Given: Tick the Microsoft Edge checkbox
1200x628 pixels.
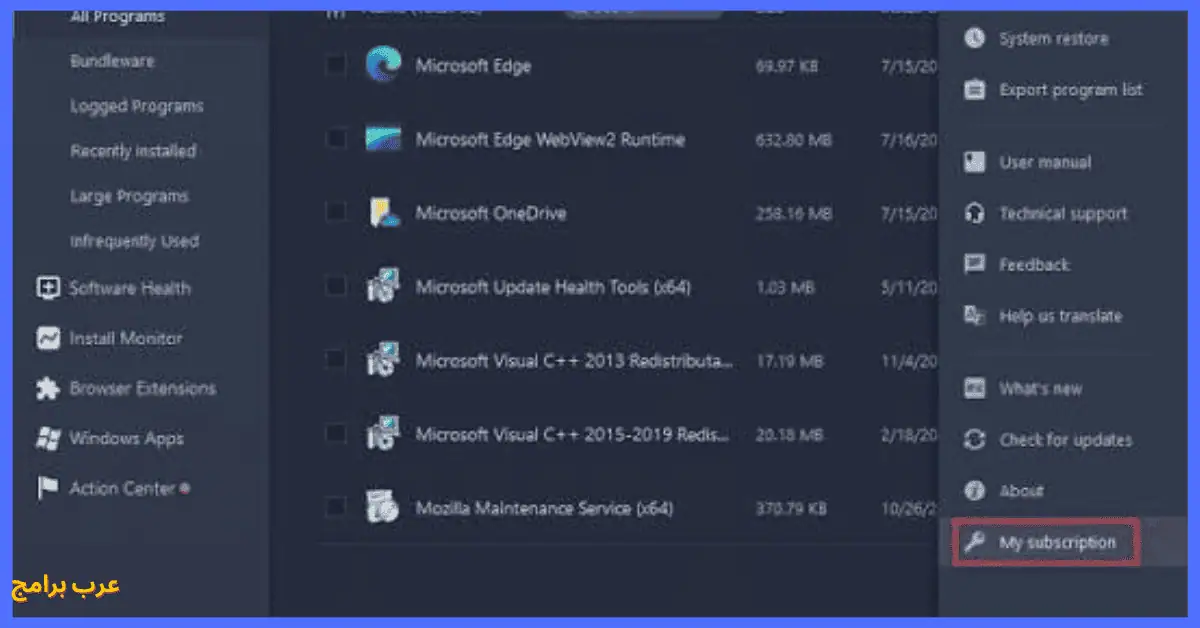Looking at the screenshot, I should 336,66.
